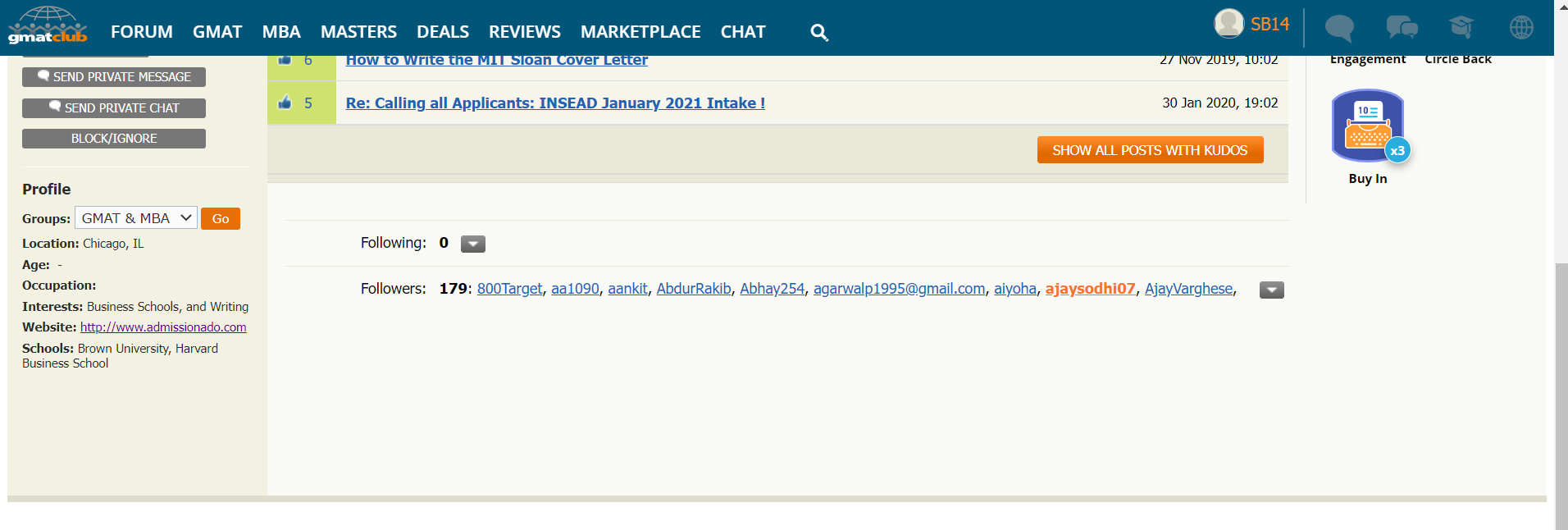
Task: Open the private messages speech bubble icon
Action: (x=1339, y=28)
